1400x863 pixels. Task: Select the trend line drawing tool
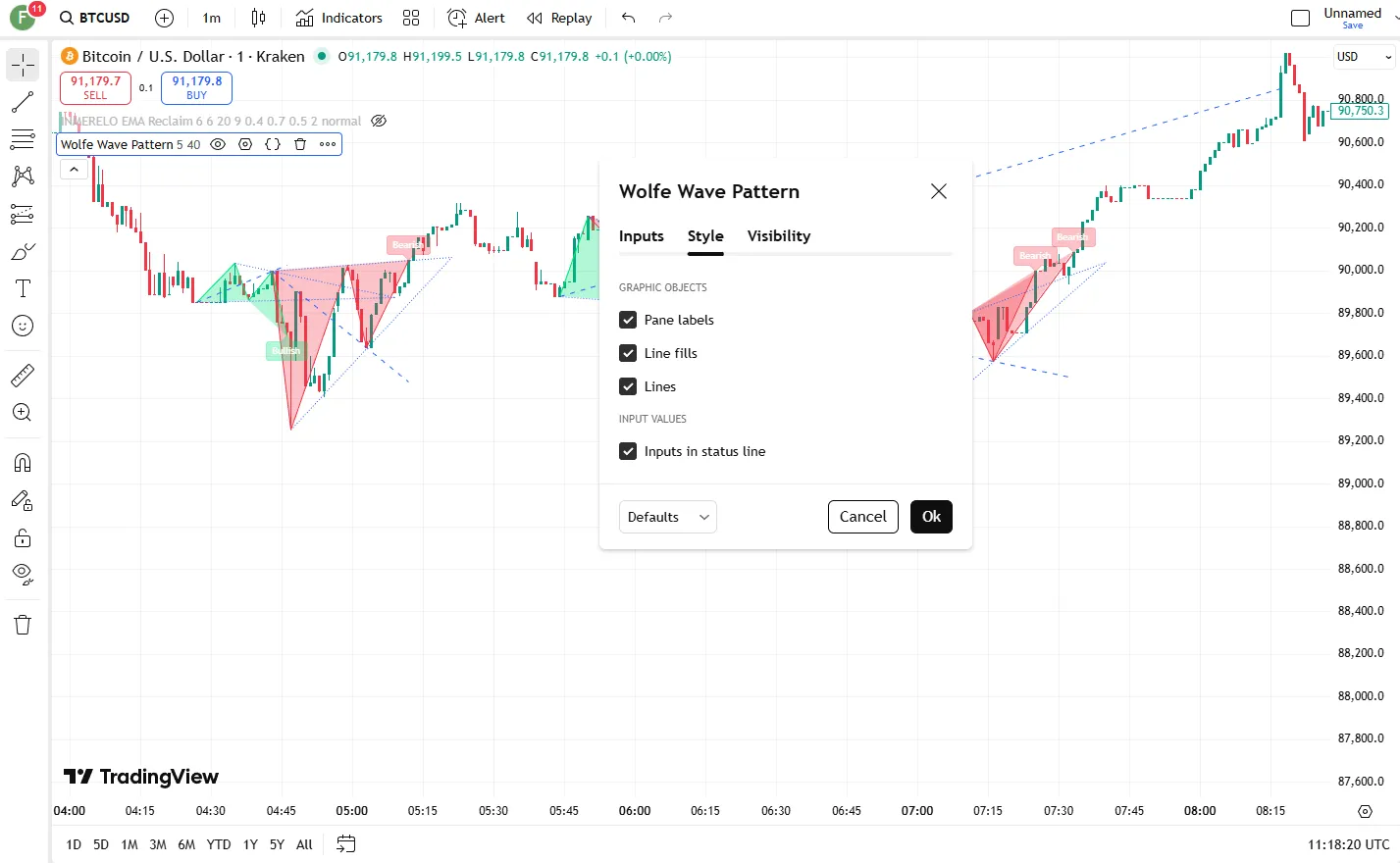pos(23,102)
